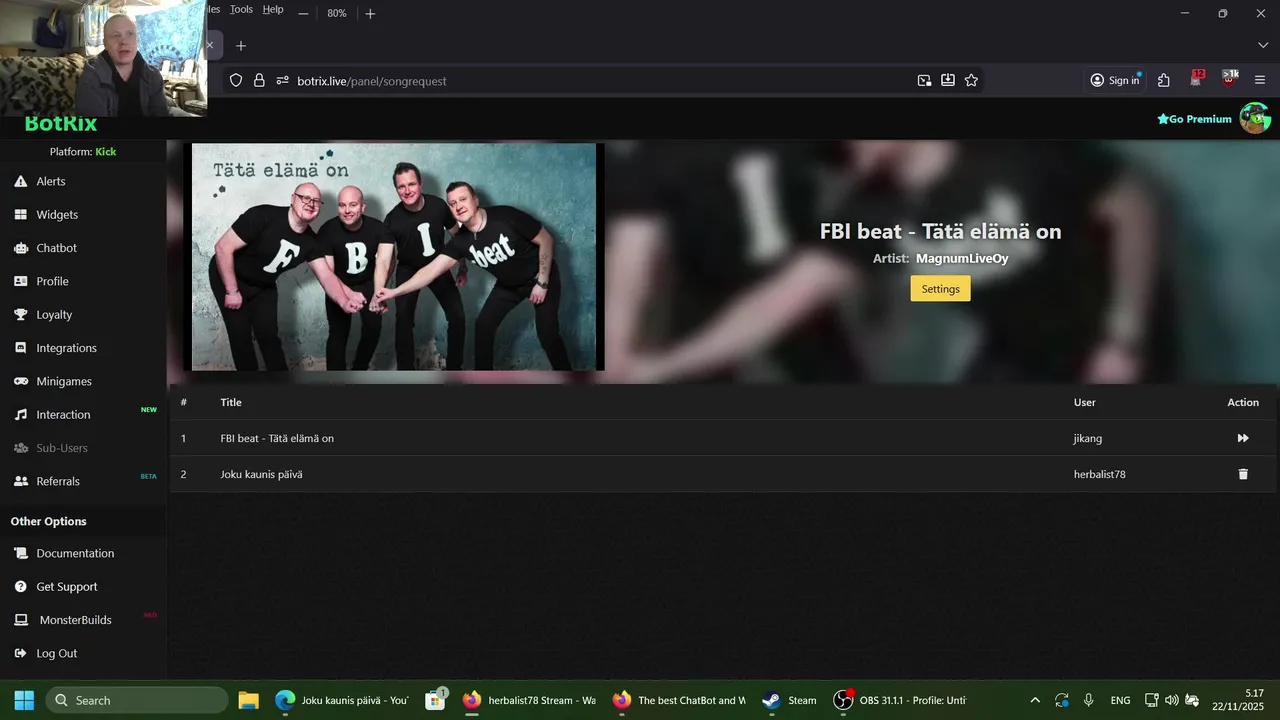Close the current browser tab

tap(210, 45)
